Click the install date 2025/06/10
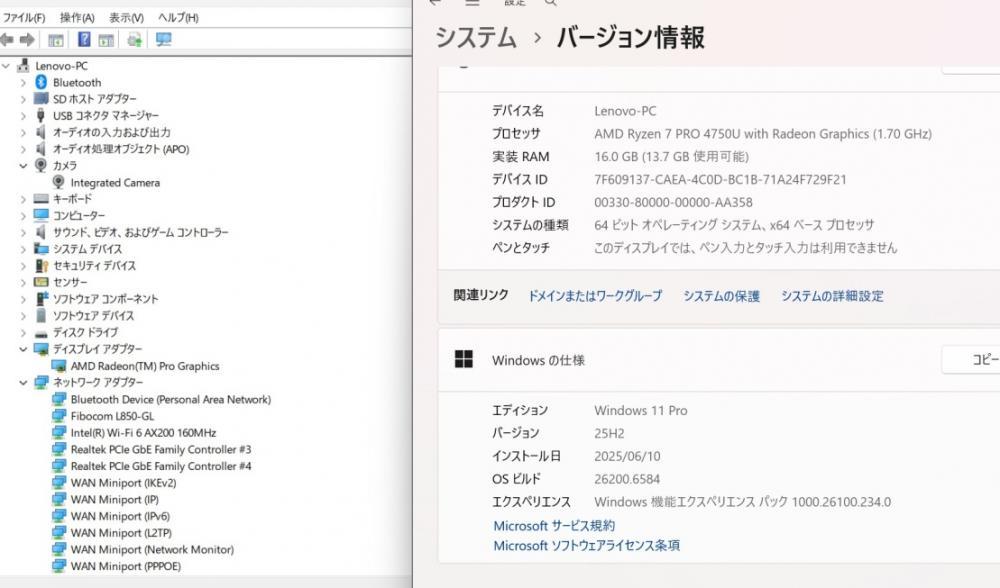1000x588 pixels. click(628, 456)
